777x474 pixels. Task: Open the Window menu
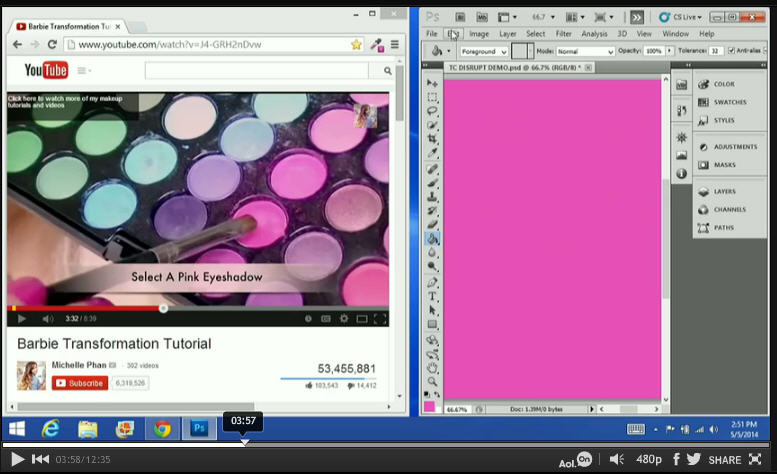pos(675,34)
